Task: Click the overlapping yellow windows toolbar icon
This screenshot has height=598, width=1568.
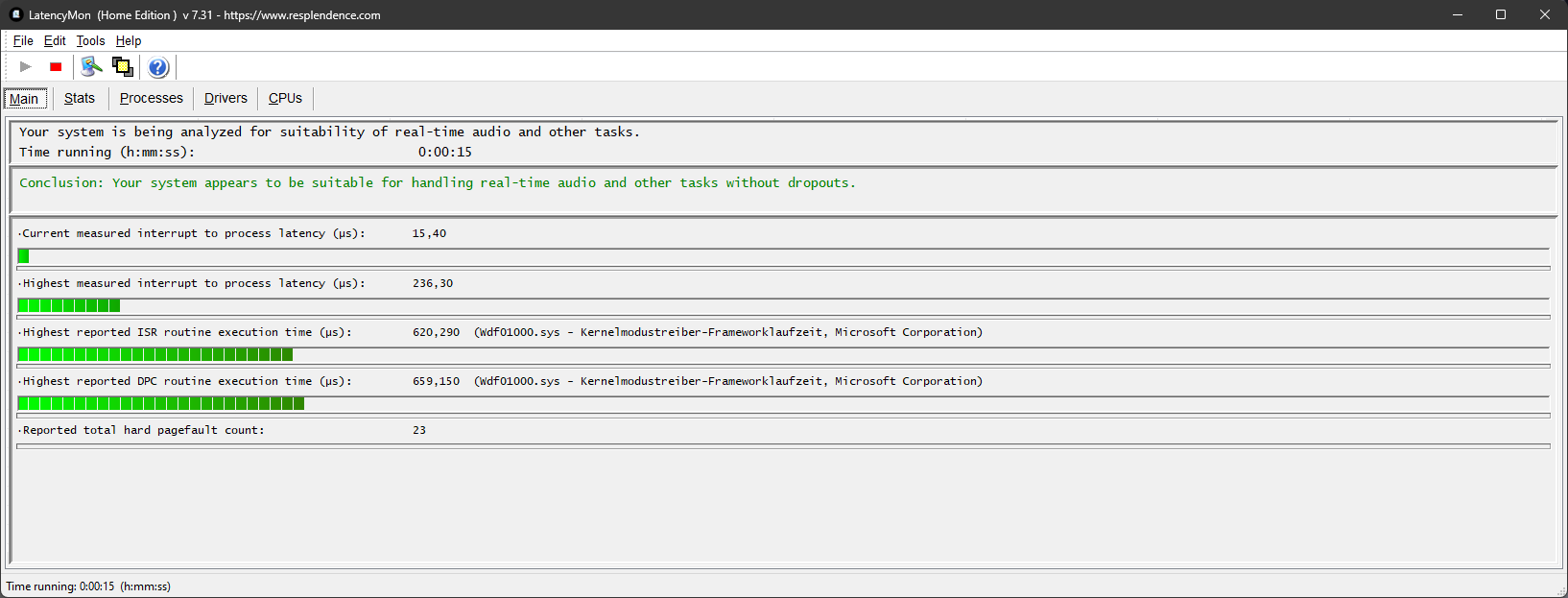Action: click(x=123, y=67)
